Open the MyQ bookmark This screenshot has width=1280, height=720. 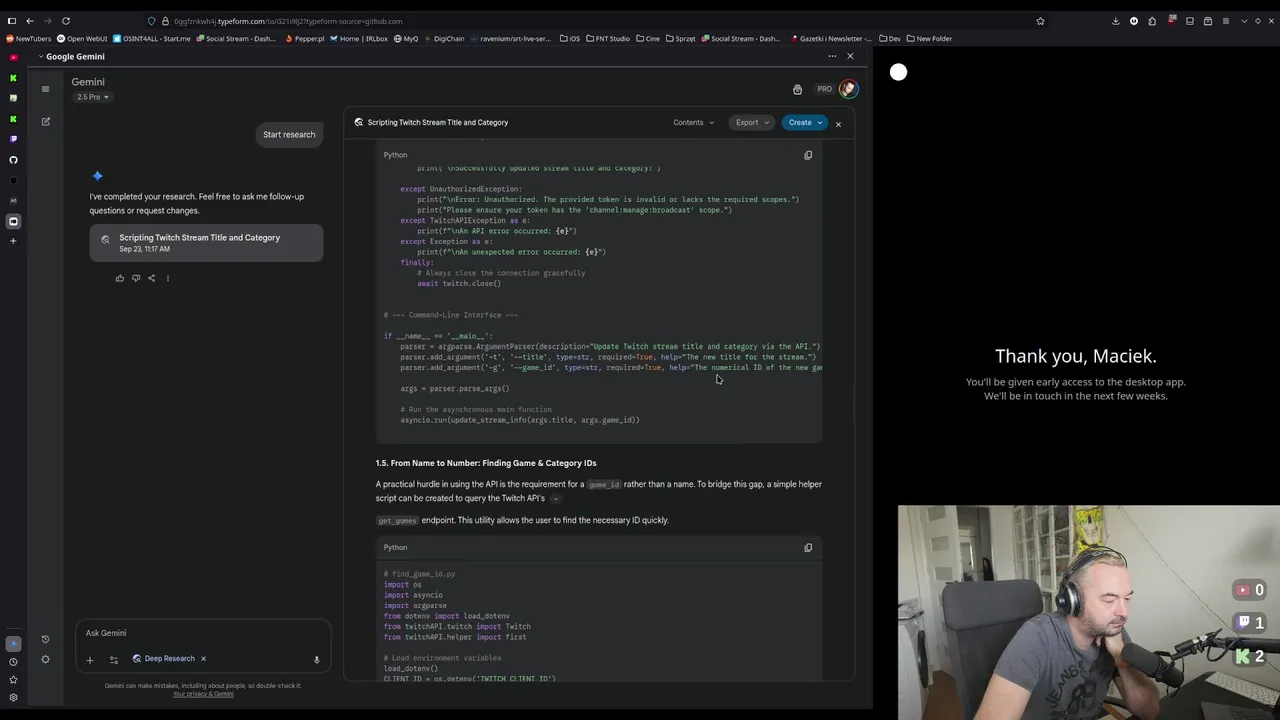coord(406,39)
